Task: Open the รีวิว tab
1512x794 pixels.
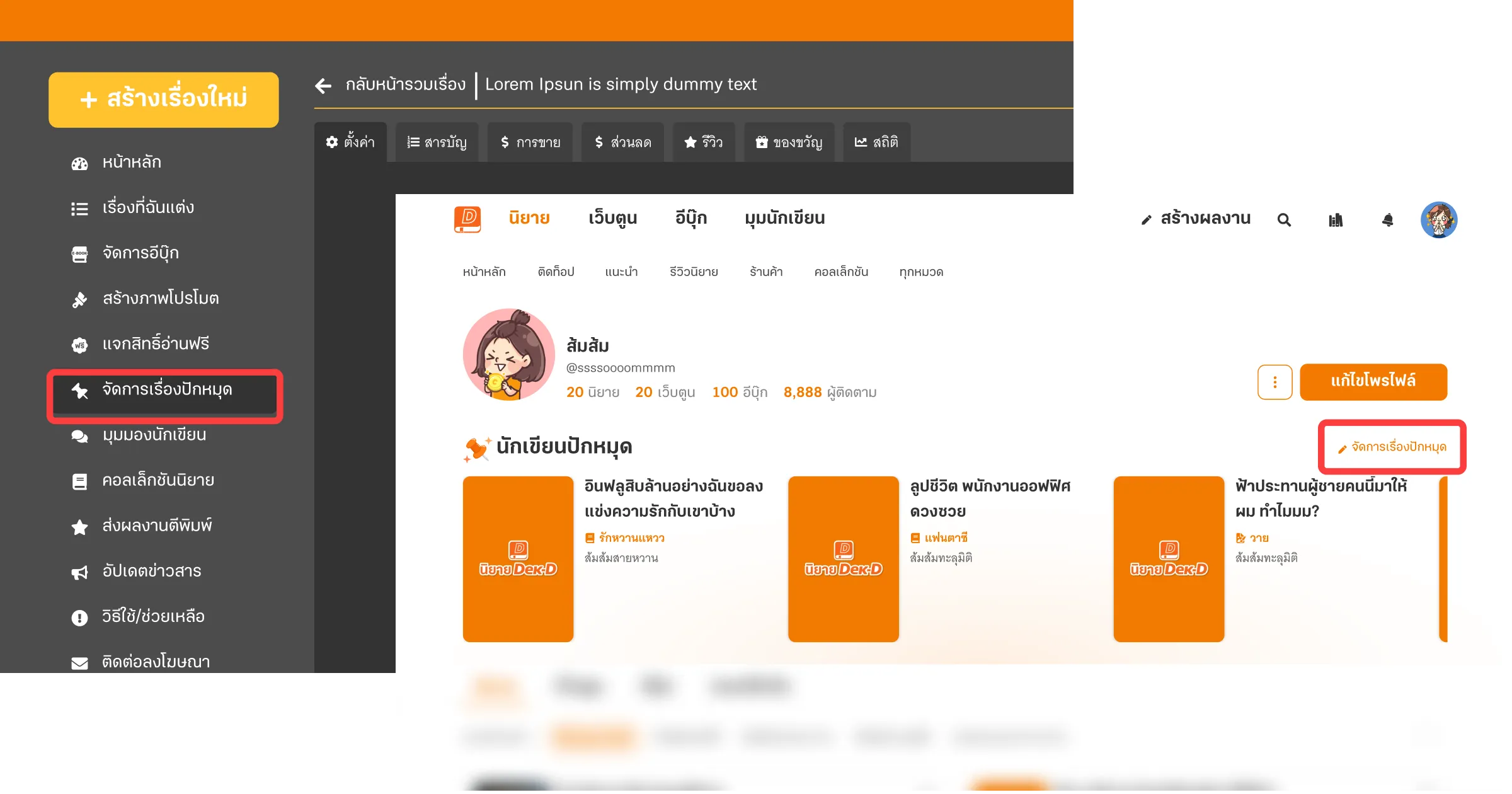Action: pos(704,142)
